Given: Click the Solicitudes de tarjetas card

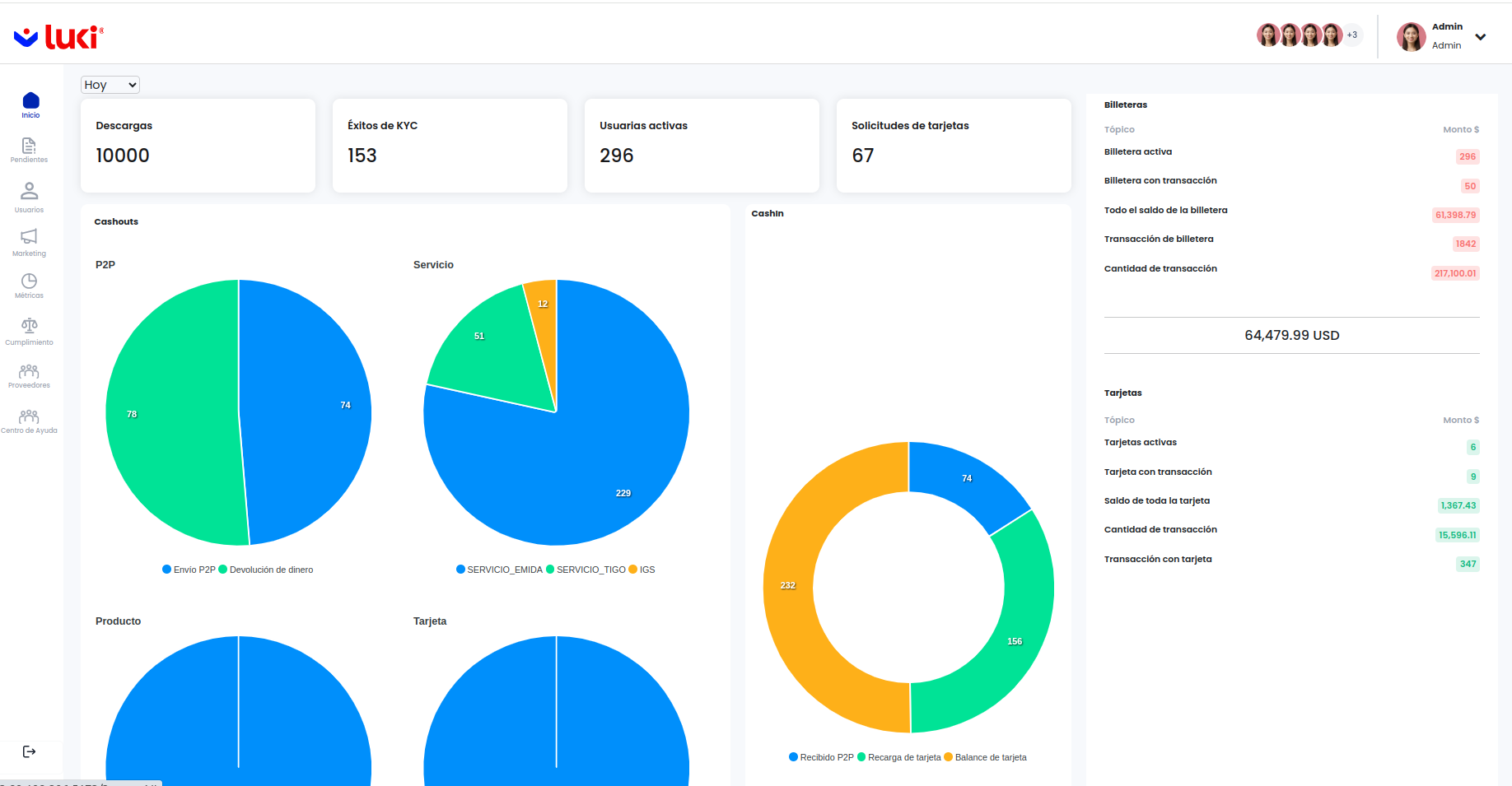Looking at the screenshot, I should coord(953,146).
